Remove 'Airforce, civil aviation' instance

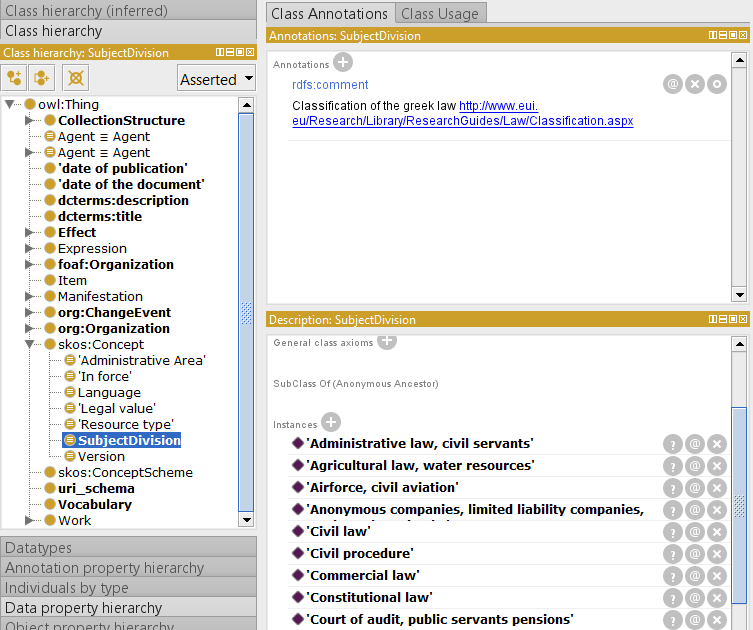point(717,488)
